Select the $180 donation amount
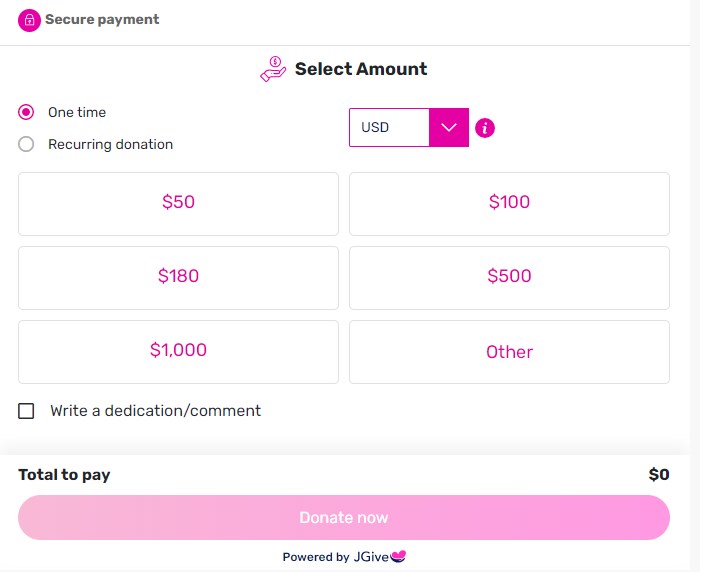This screenshot has height=572, width=706. point(178,278)
